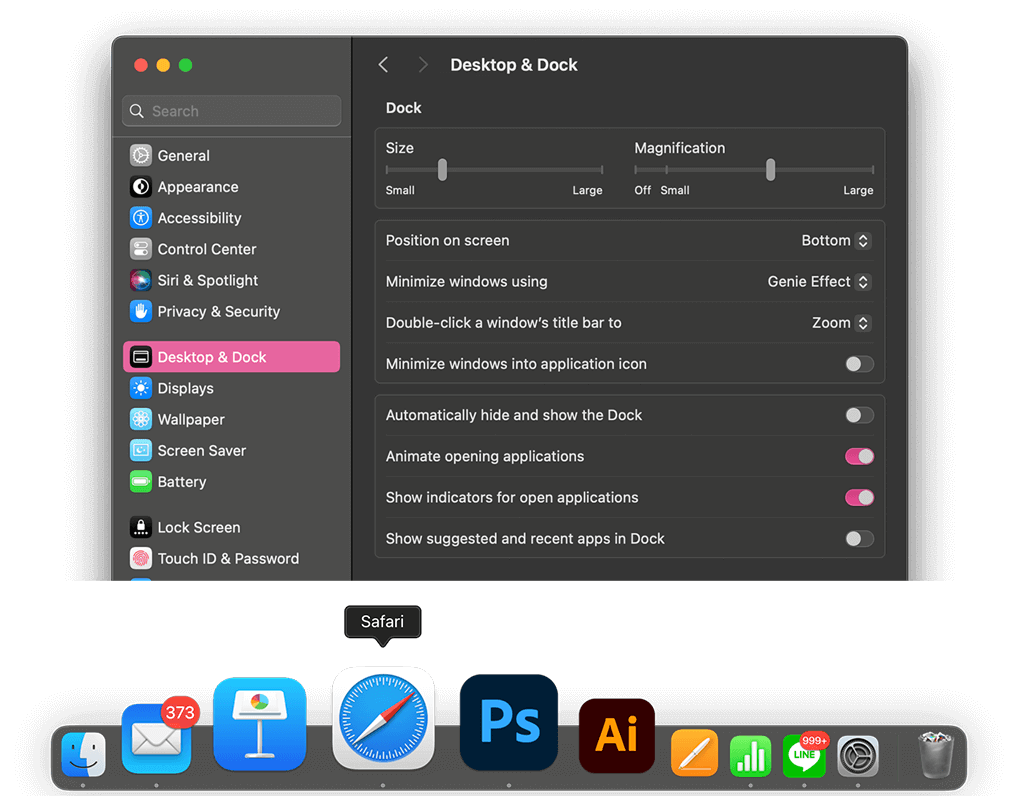Click the Accessibility icon in sidebar

point(140,218)
